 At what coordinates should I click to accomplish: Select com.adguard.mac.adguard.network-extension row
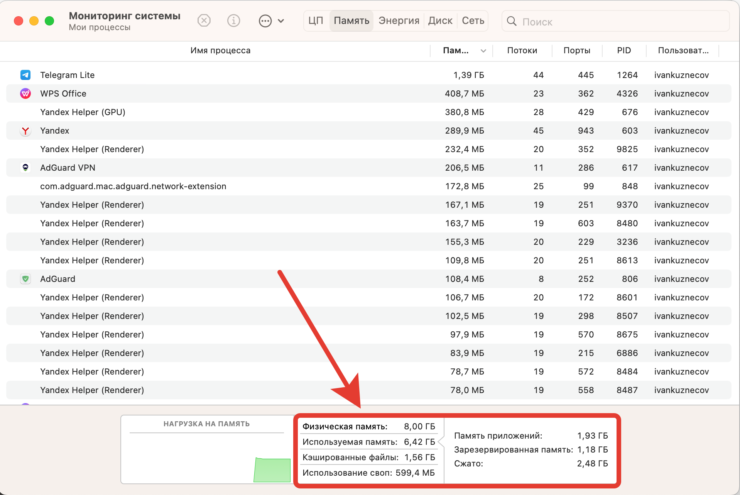(x=369, y=186)
